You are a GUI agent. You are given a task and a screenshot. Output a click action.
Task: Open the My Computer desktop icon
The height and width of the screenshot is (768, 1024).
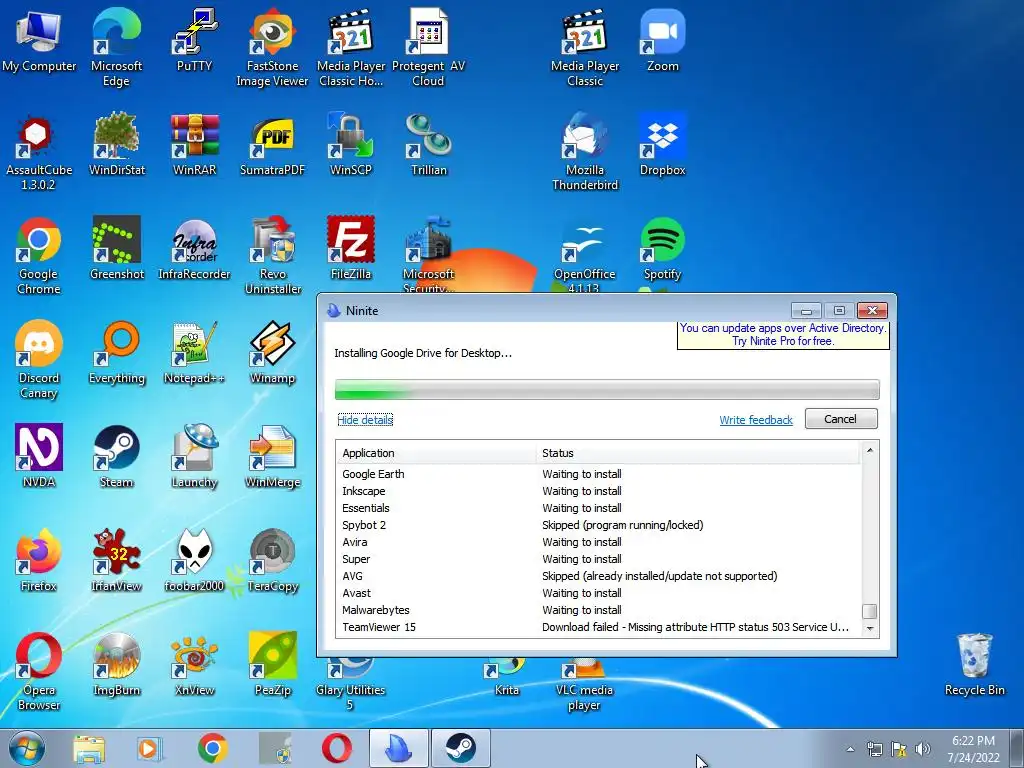coord(39,40)
